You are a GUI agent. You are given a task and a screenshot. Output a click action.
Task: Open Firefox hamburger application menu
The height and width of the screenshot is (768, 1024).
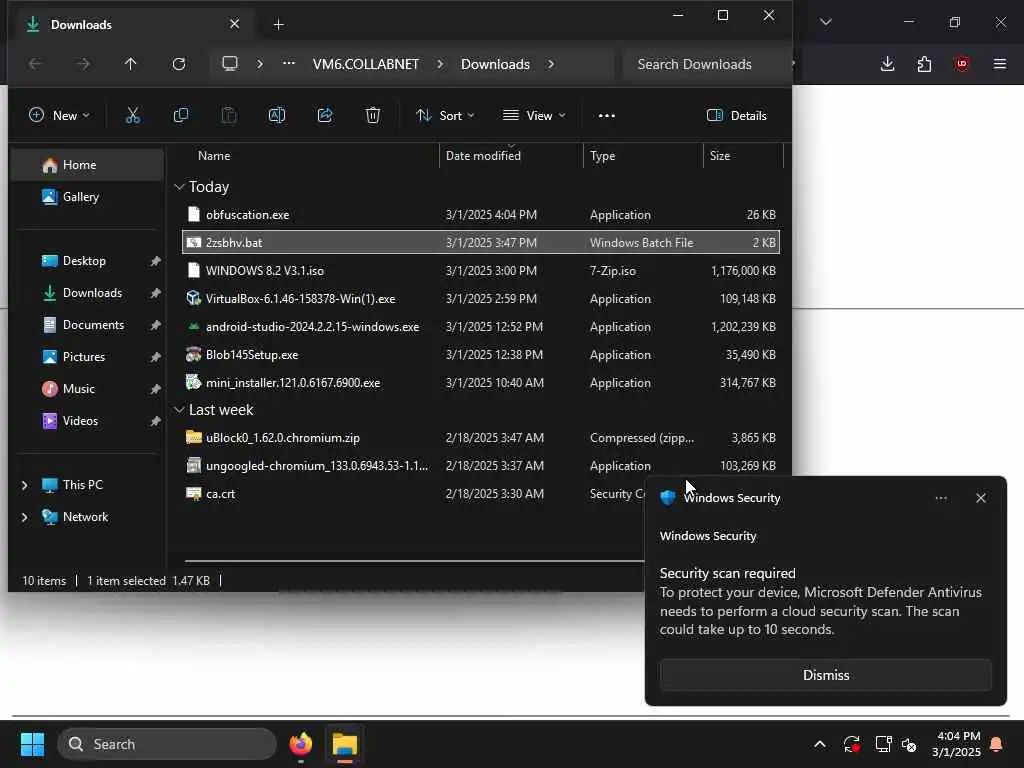pos(999,64)
